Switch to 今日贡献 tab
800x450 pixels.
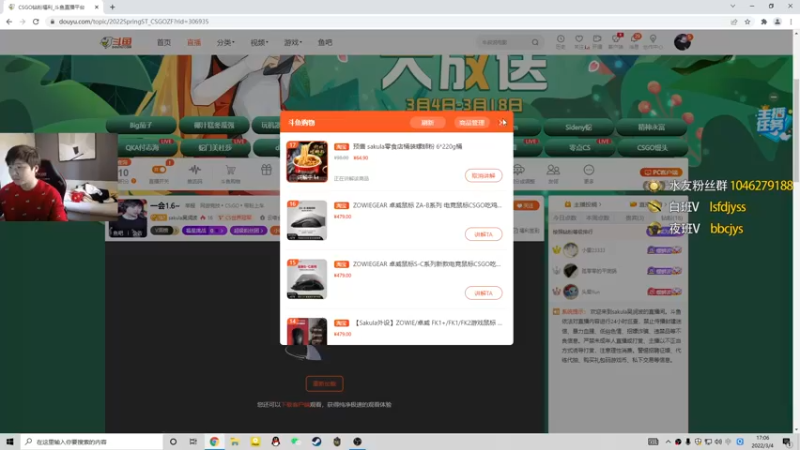(565, 218)
